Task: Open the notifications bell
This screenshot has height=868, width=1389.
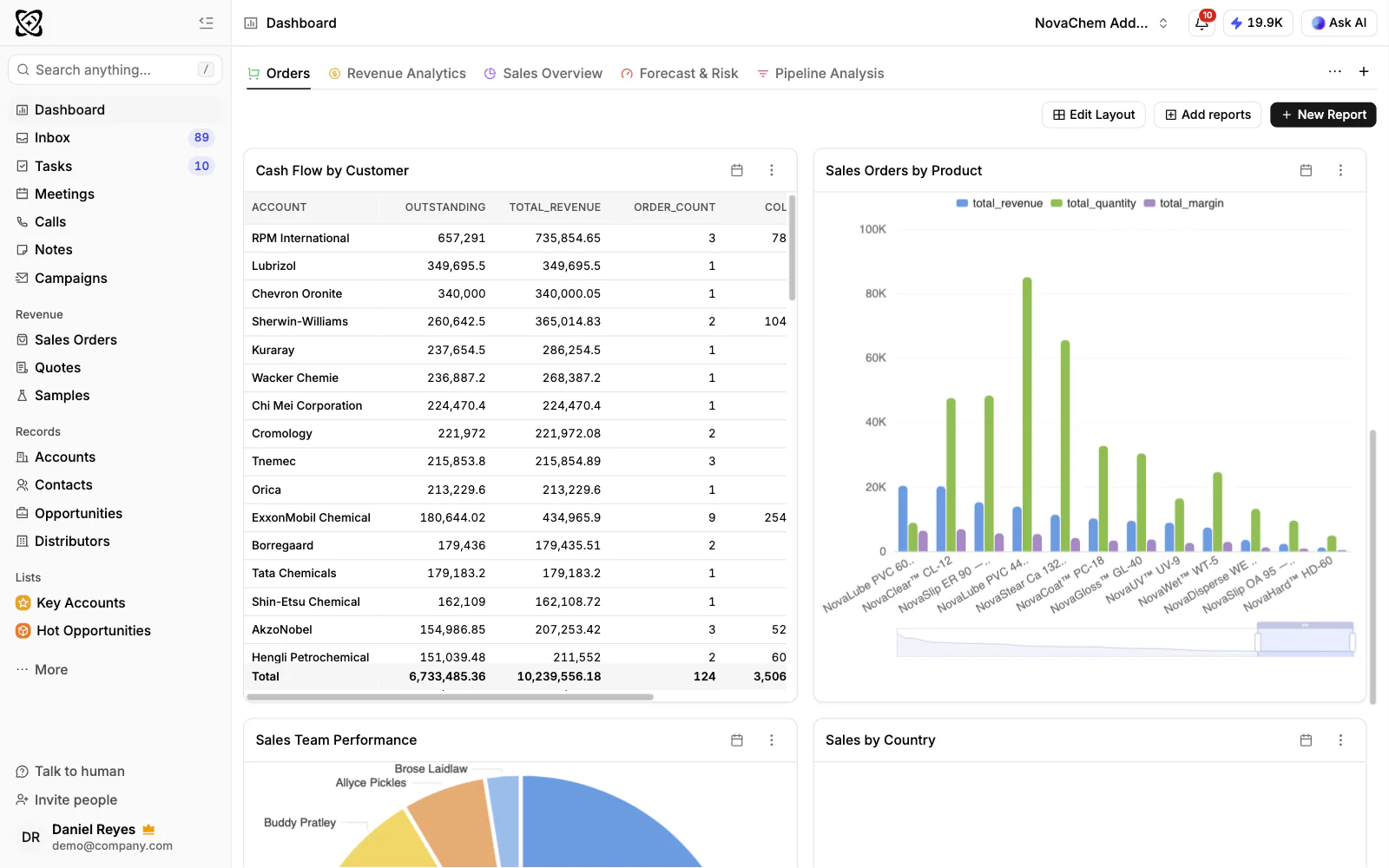Action: [x=1202, y=23]
